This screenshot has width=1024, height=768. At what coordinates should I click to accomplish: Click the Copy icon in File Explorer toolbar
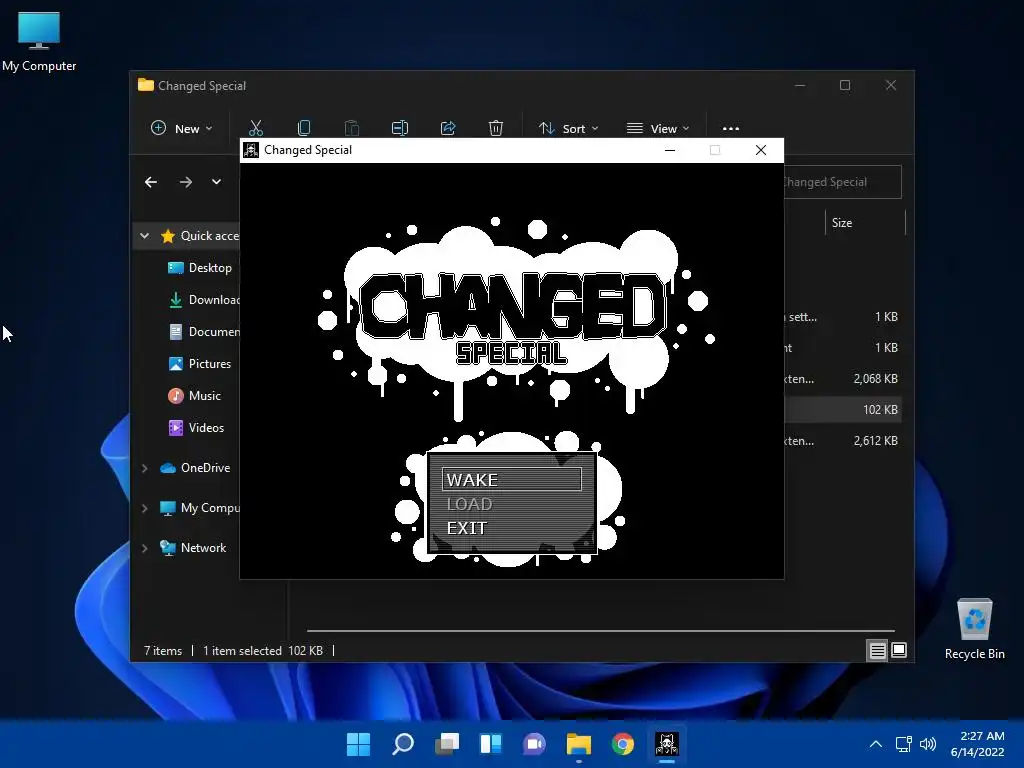pos(304,128)
